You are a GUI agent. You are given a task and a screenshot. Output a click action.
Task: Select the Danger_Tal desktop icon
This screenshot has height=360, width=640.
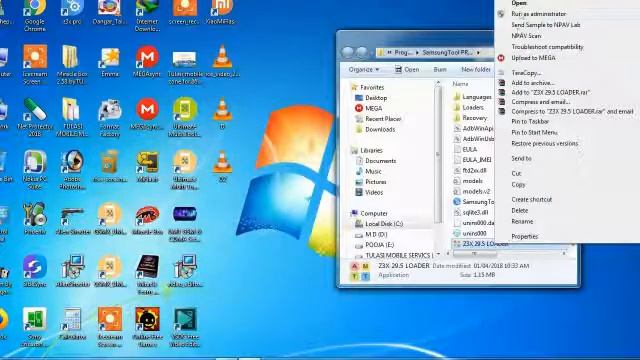pos(109,12)
